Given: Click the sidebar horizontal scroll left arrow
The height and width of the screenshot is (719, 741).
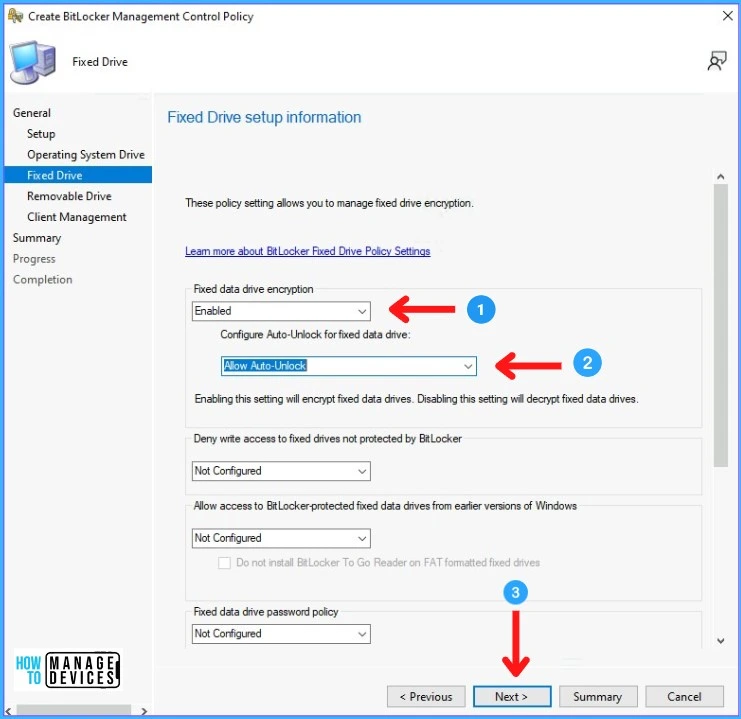Looking at the screenshot, I should coord(9,711).
